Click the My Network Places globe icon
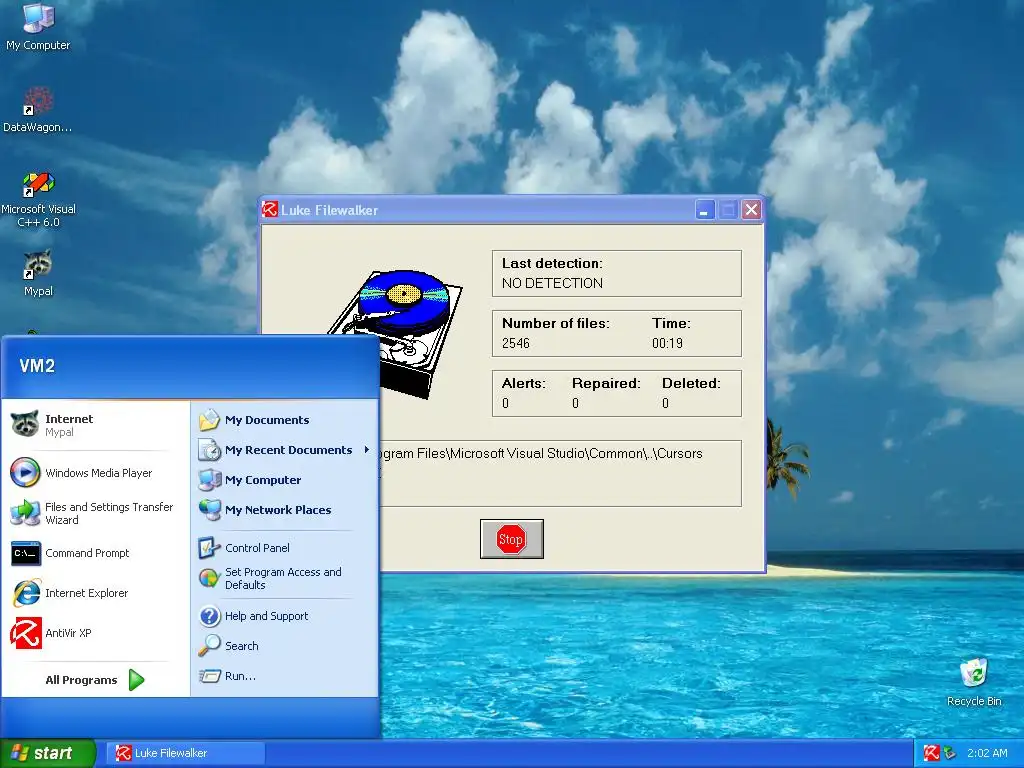This screenshot has height=768, width=1024. point(210,509)
